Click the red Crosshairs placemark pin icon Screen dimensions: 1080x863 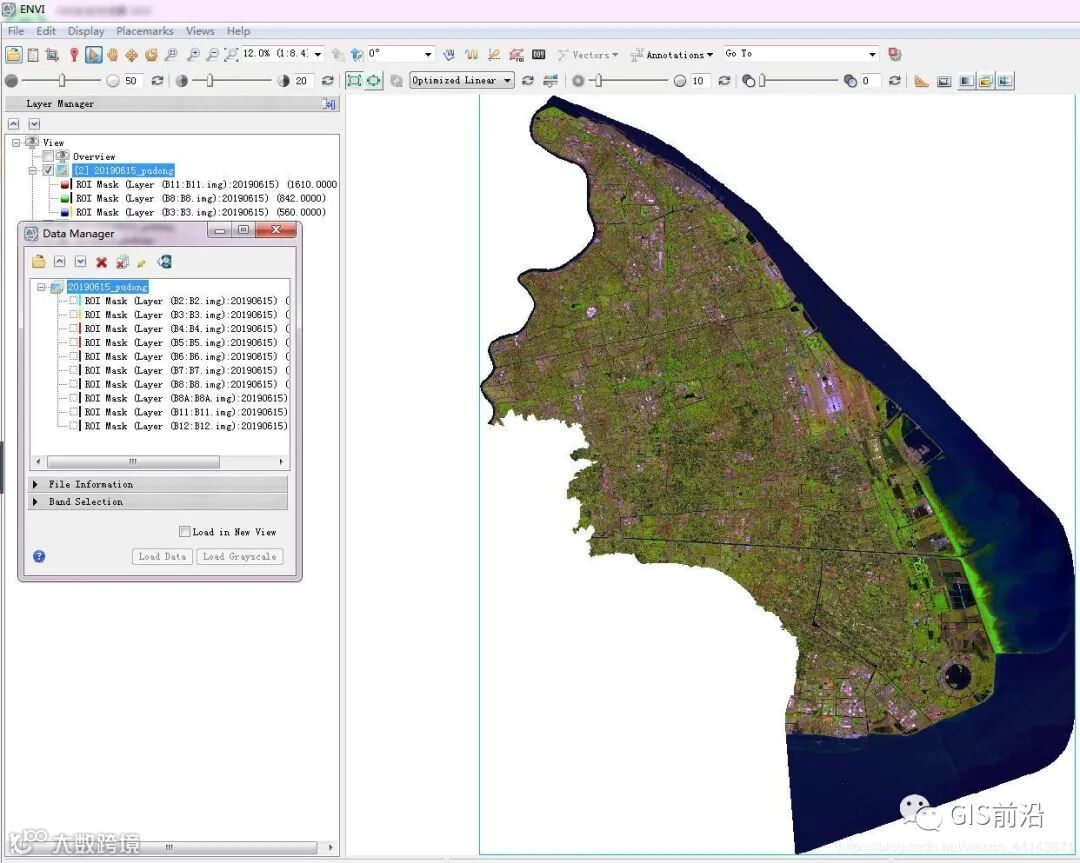74,55
